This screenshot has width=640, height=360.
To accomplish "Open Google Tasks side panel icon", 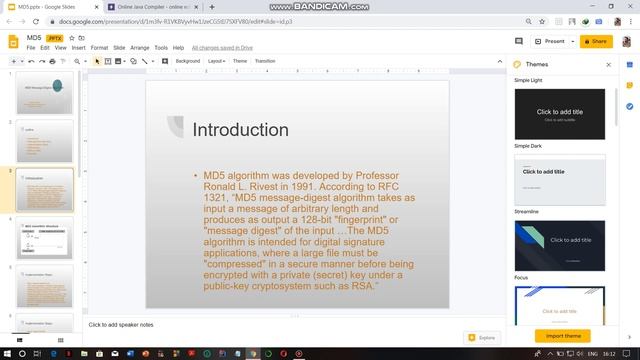I will click(629, 107).
